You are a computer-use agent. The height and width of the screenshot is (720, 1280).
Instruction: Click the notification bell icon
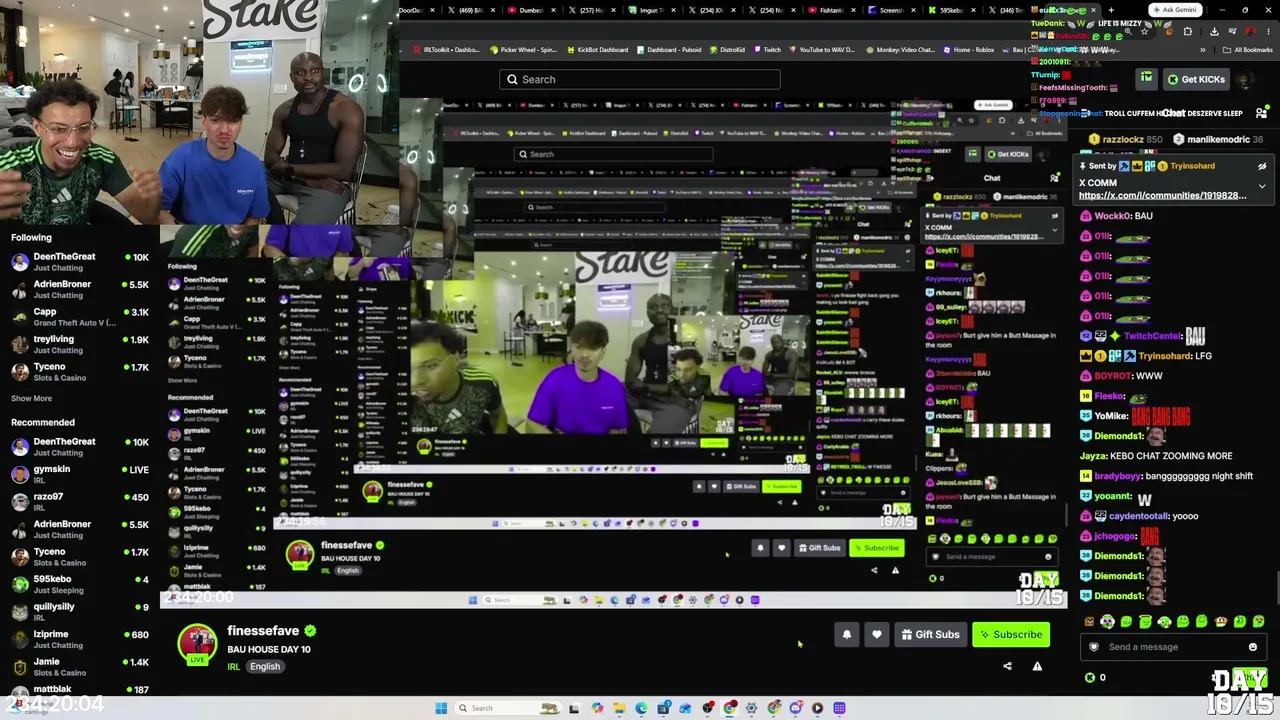847,634
